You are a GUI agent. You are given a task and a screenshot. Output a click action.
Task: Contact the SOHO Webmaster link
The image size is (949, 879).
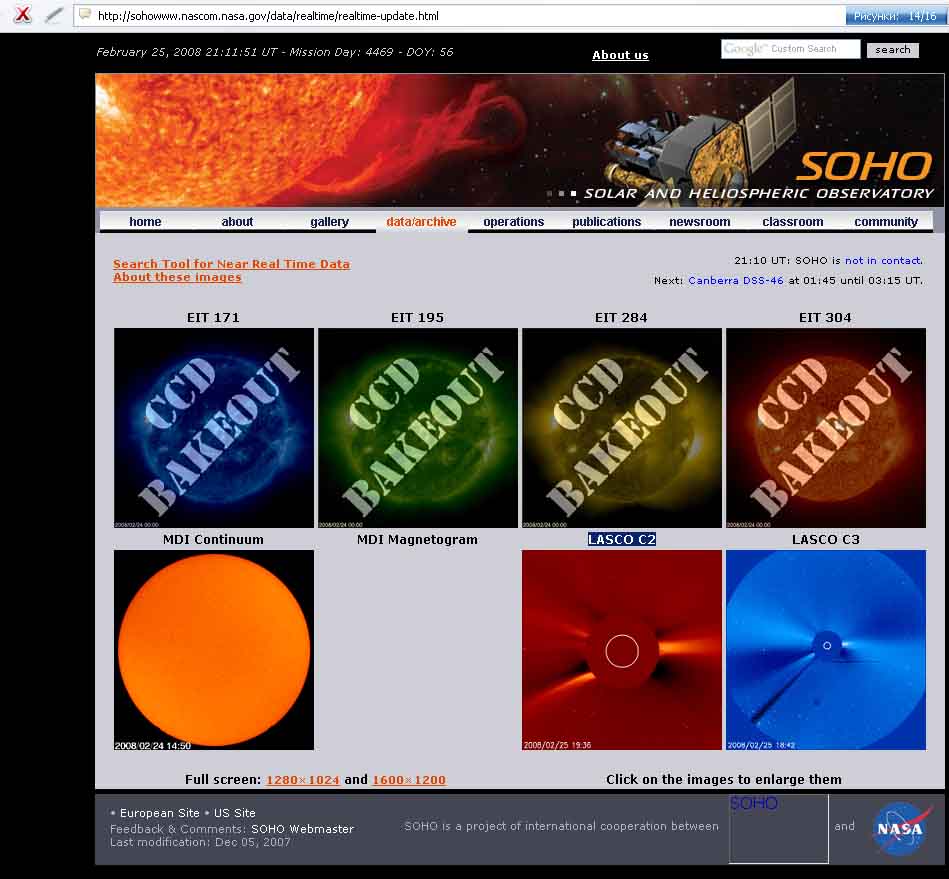click(x=303, y=829)
